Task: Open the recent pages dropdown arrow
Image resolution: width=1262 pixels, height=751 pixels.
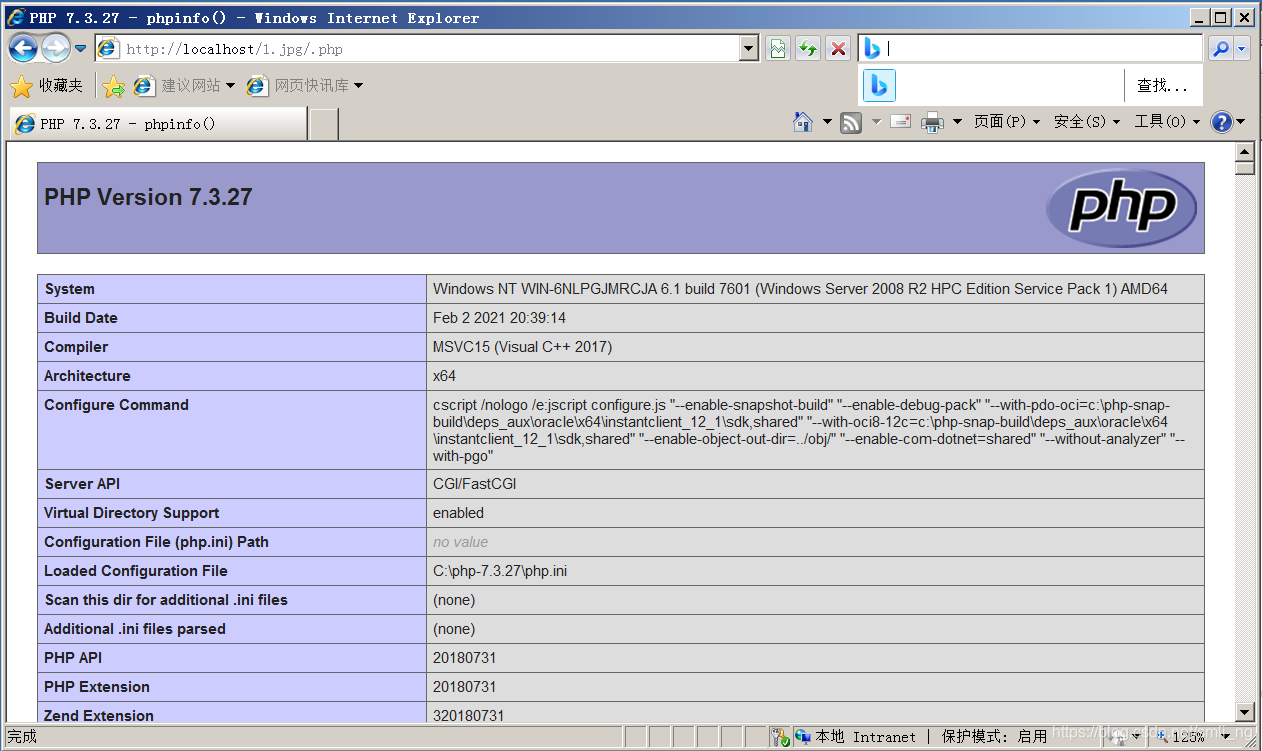Action: tap(81, 48)
